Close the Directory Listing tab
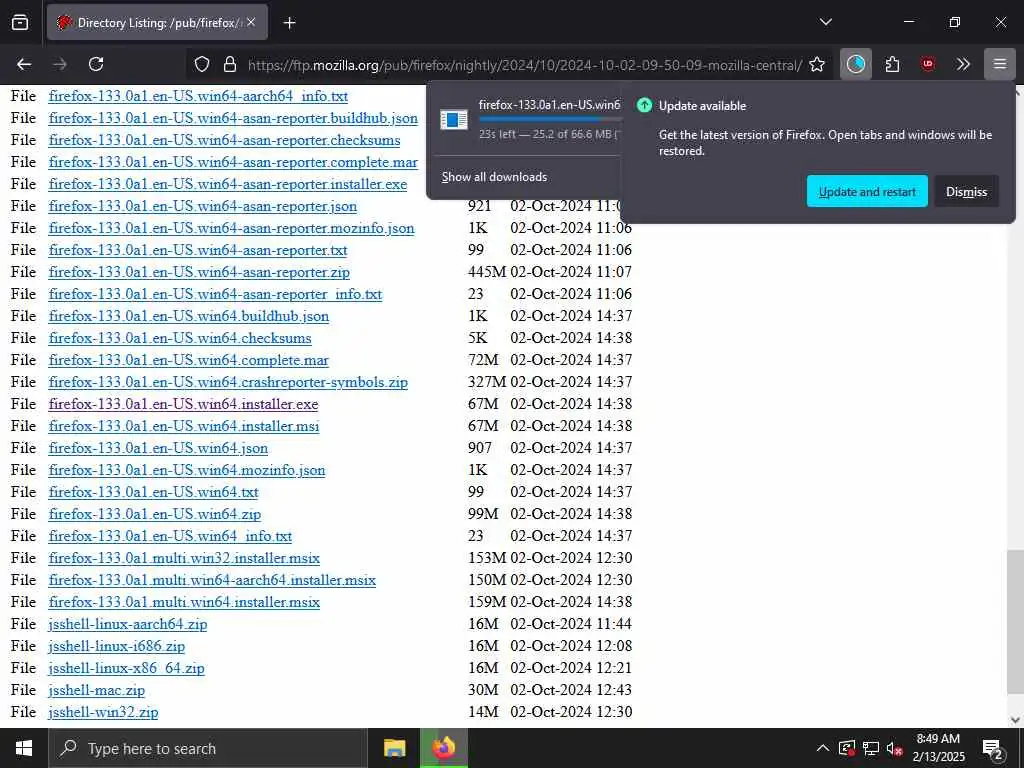1024x768 pixels. click(x=251, y=22)
